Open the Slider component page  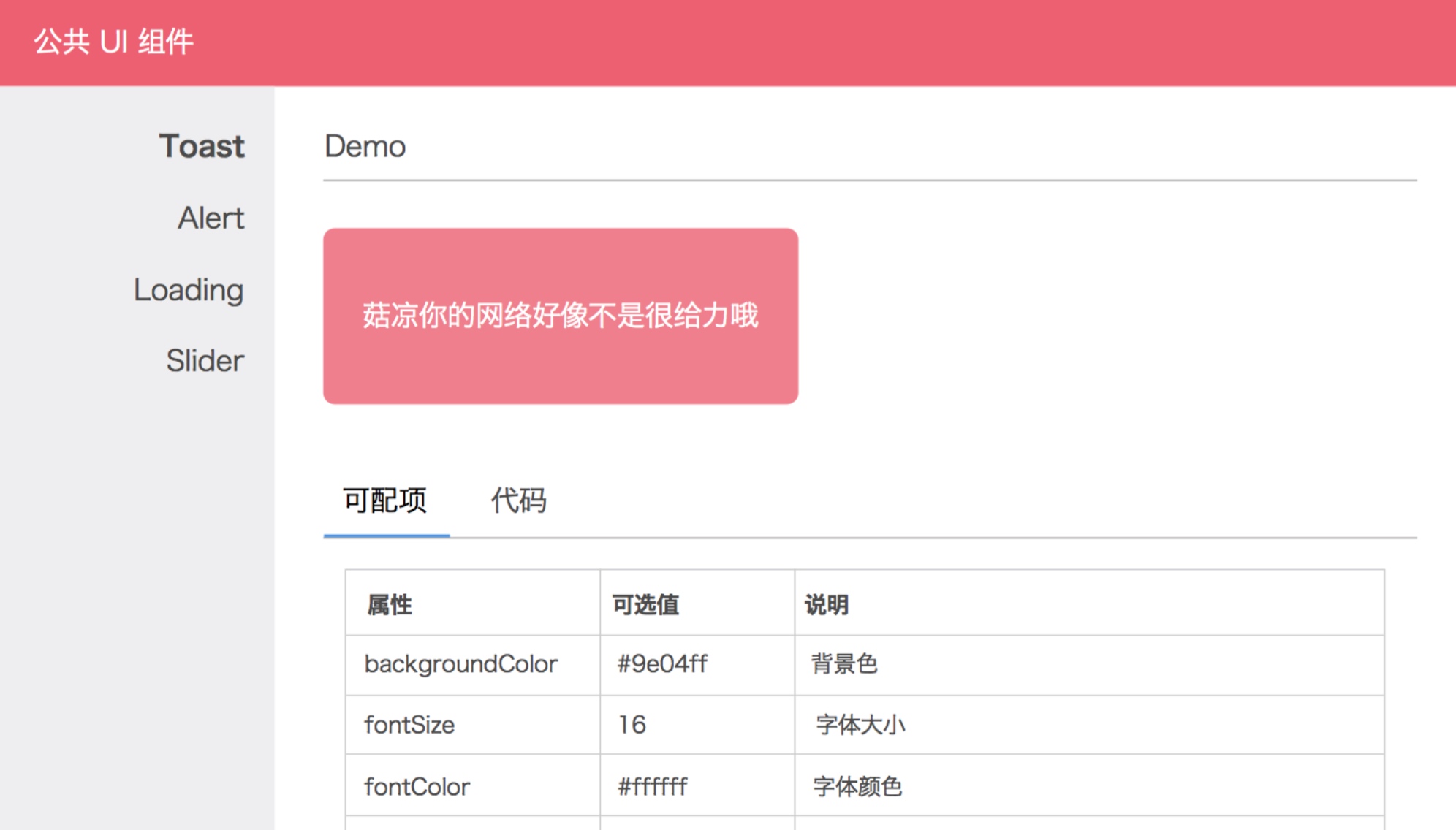coord(205,361)
